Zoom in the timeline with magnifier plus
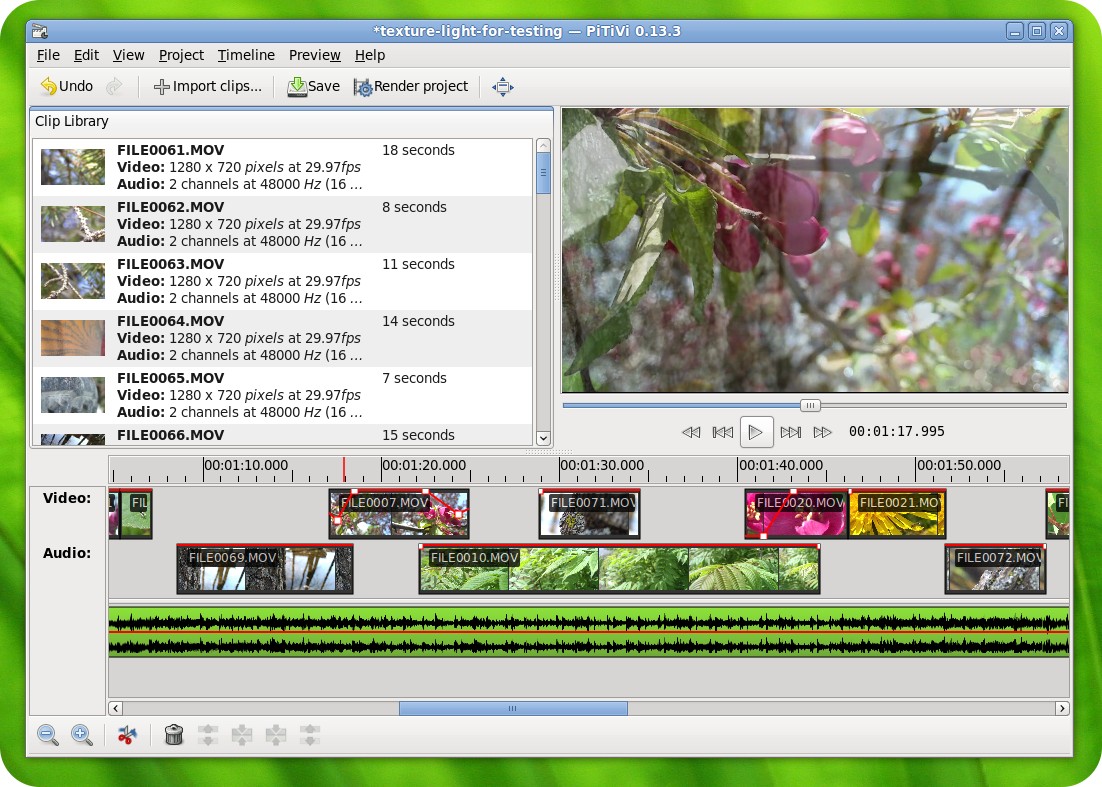Viewport: 1102px width, 787px height. [x=82, y=735]
